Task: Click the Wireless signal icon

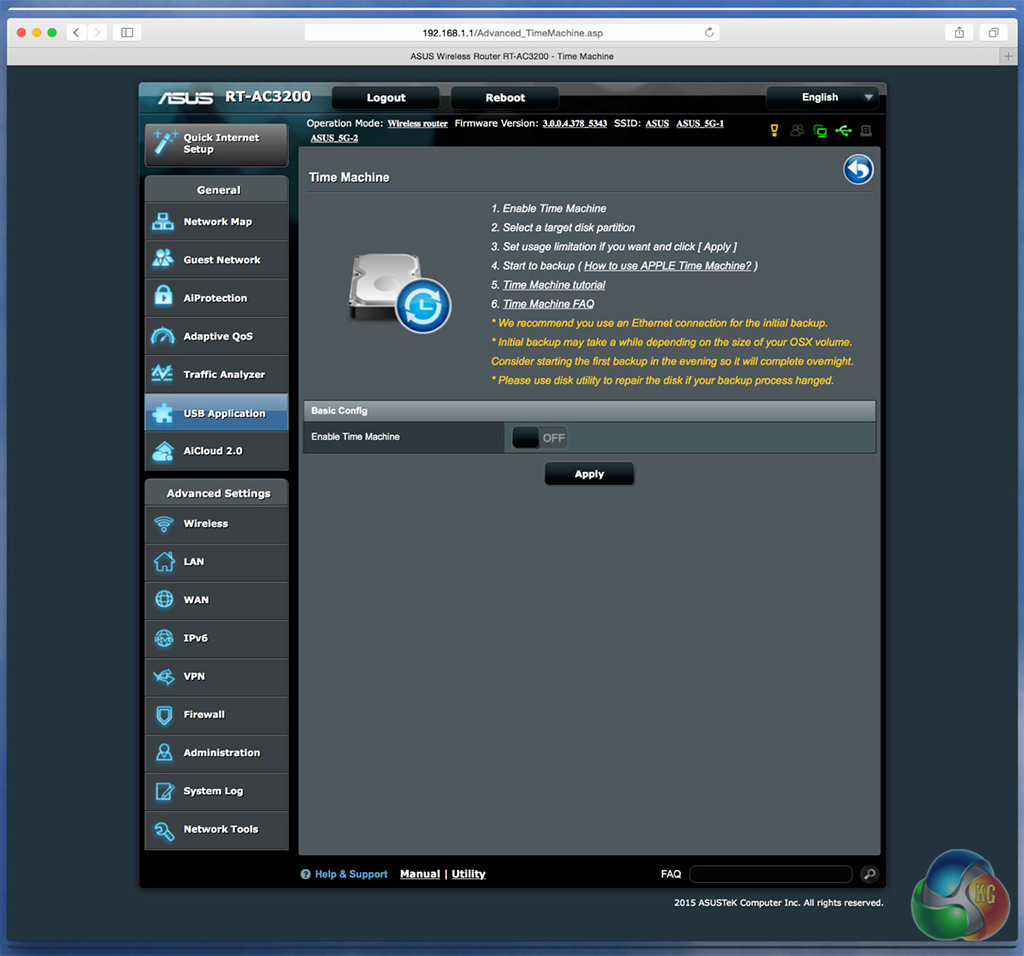Action: pos(163,524)
